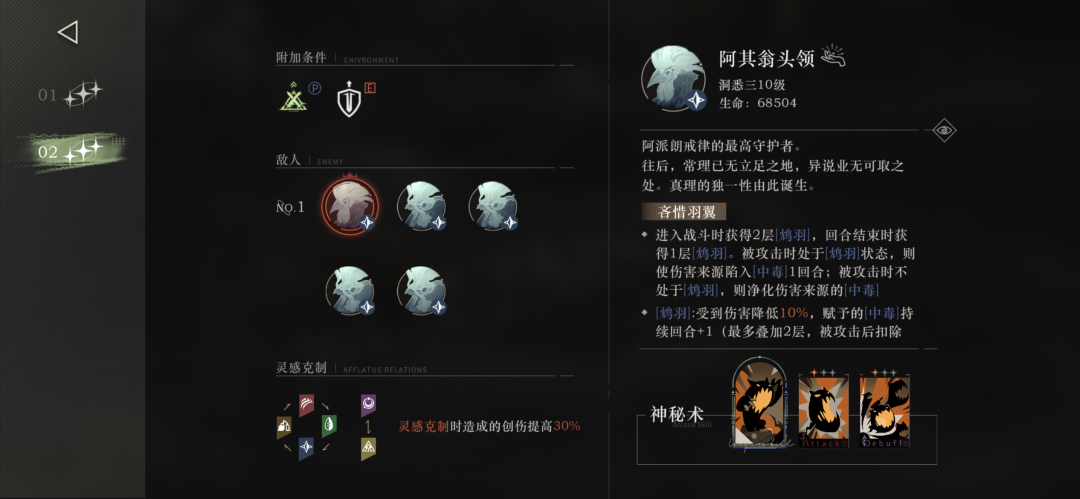Select the red-highlighted boss enemy portrait

pos(350,205)
